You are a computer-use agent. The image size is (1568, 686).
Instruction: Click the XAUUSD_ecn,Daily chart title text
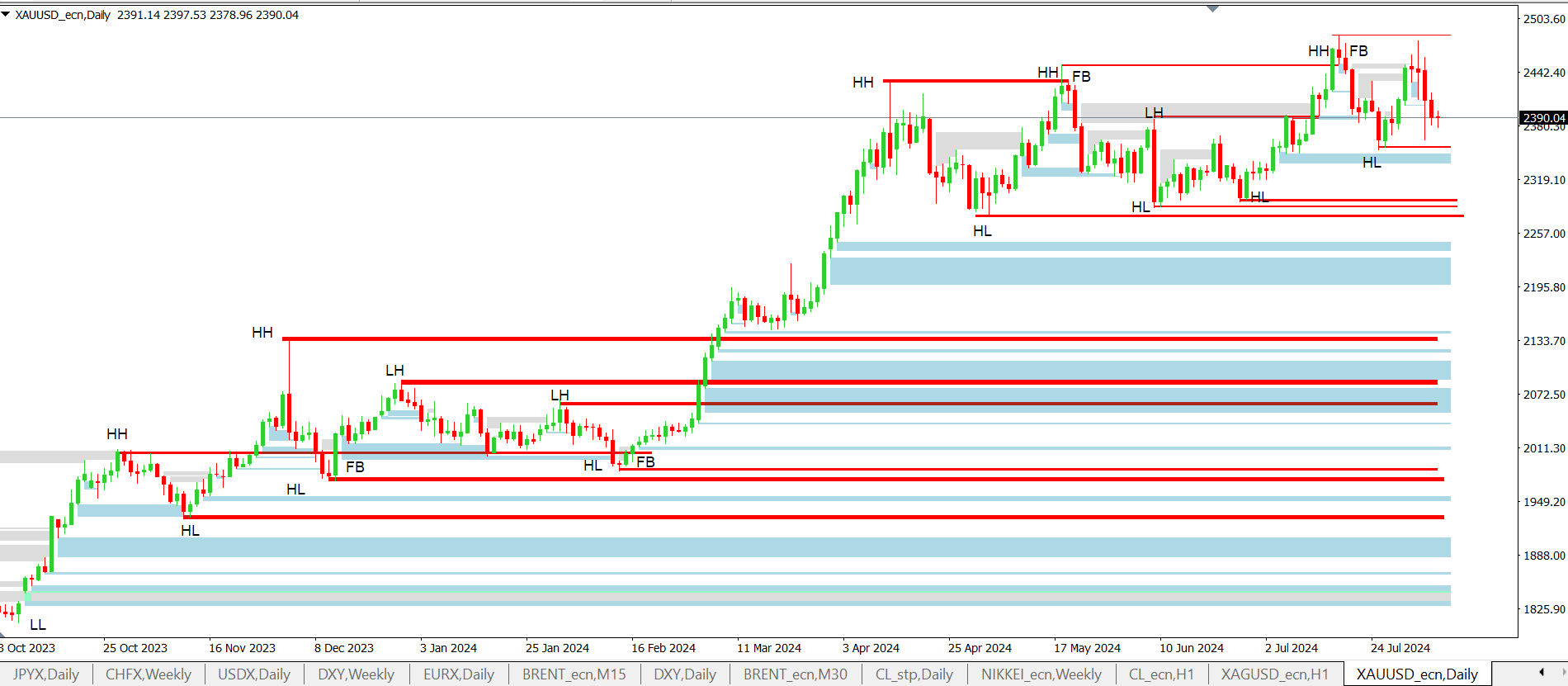click(x=63, y=15)
